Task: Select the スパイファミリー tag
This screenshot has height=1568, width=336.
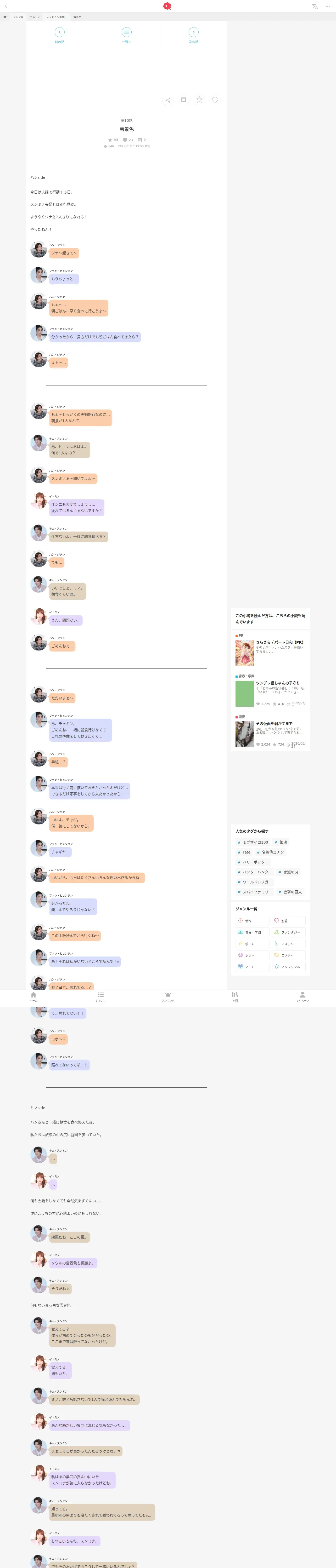Action: [255, 892]
